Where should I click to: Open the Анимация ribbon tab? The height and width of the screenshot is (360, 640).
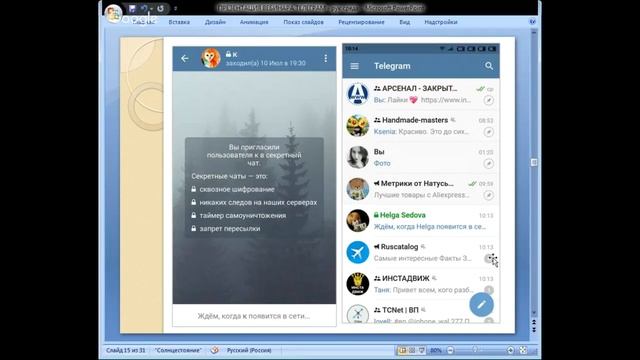254,22
